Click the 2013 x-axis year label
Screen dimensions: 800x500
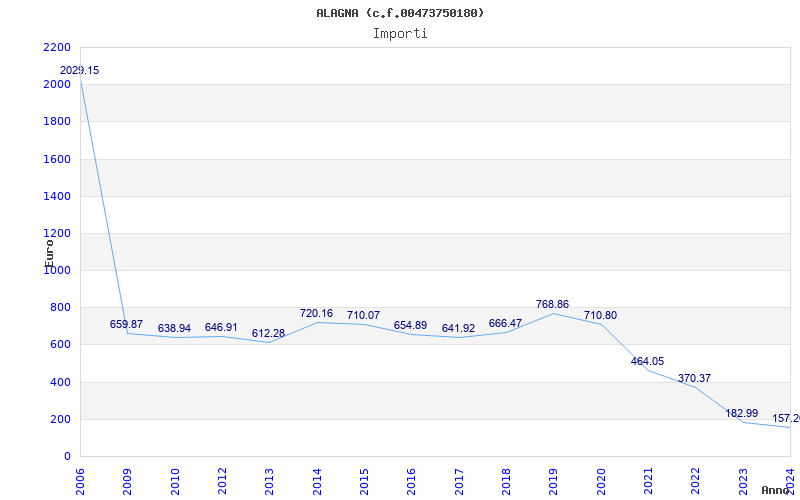(x=269, y=482)
